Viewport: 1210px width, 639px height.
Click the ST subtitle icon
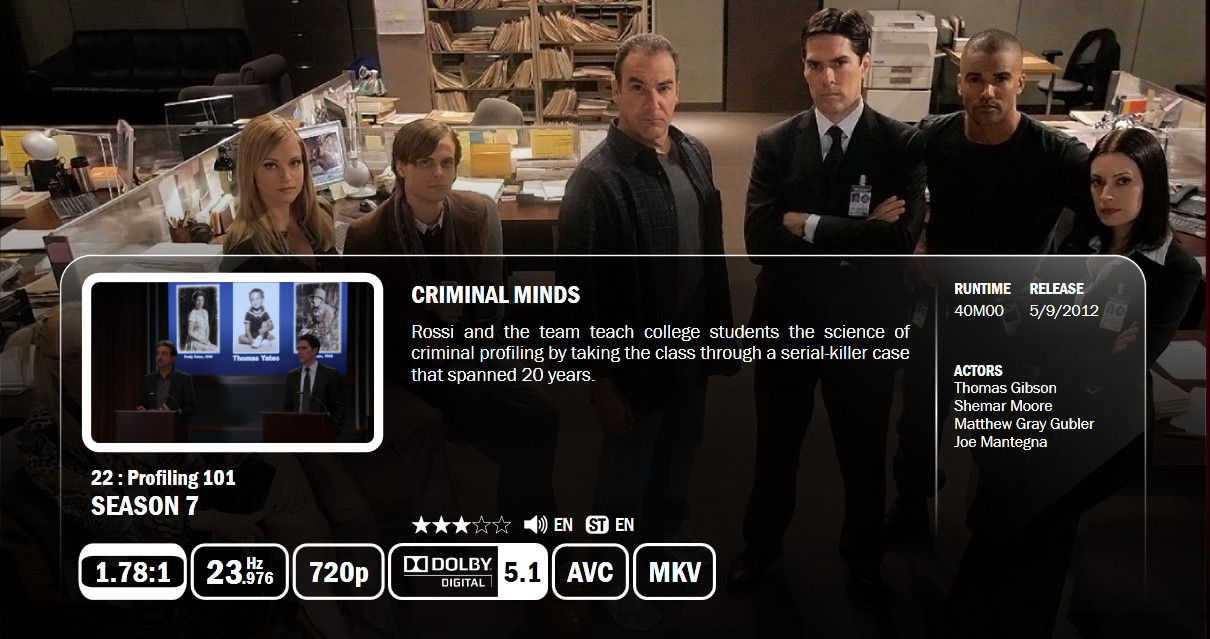point(597,525)
